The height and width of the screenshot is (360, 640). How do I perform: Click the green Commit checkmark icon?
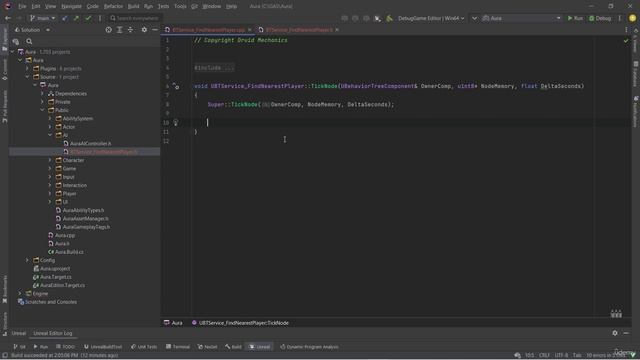[x=88, y=18]
